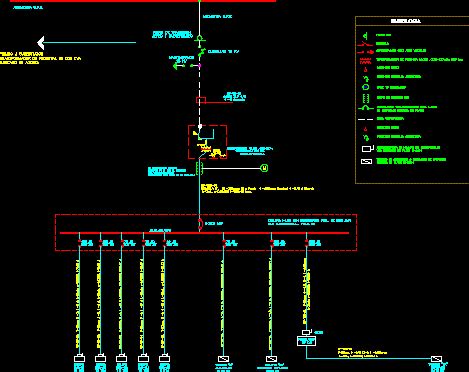This screenshot has width=469, height=372.
Task: Select the thick red busbar at the top
Action: [x=143, y=1]
